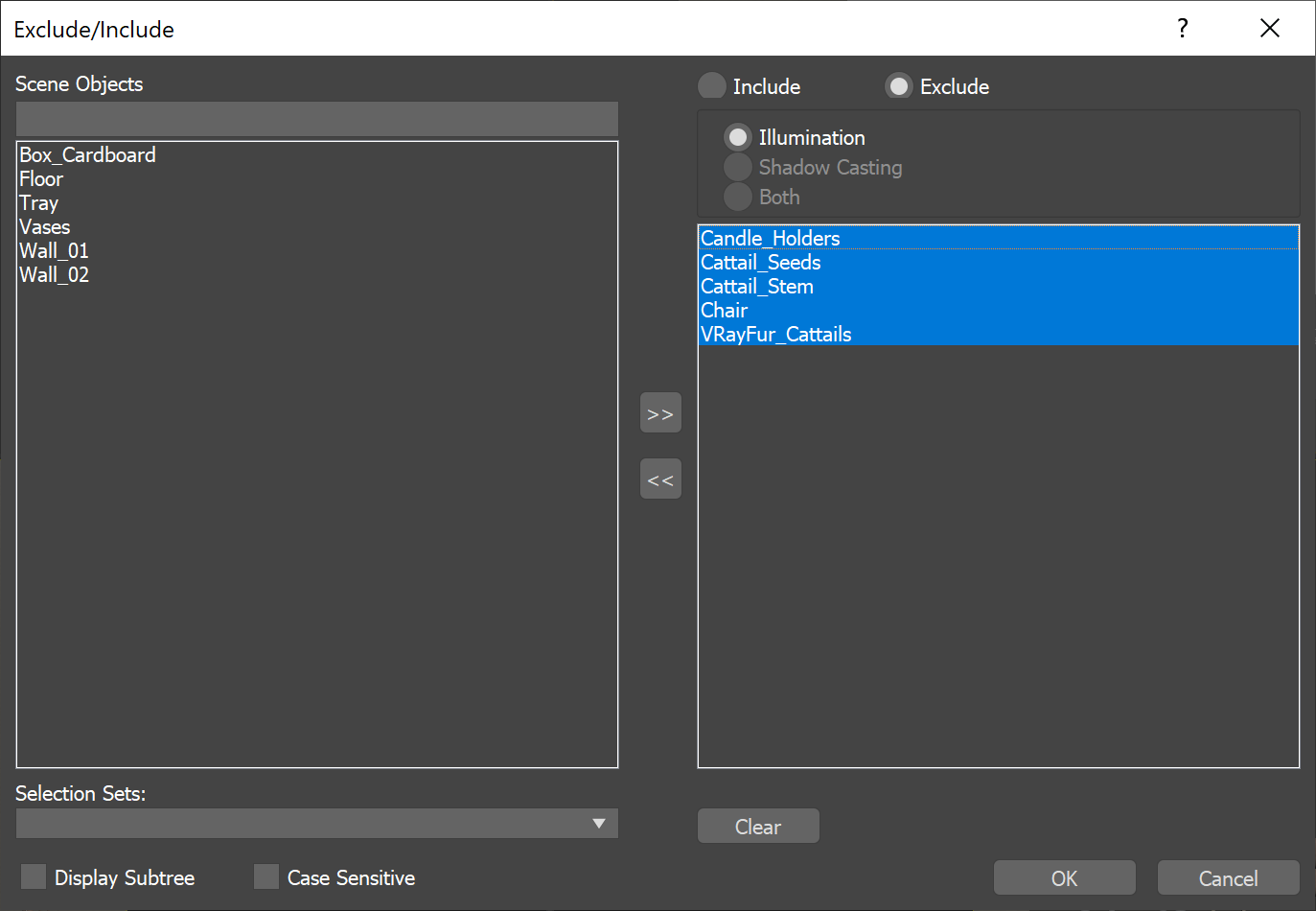This screenshot has width=1316, height=911.
Task: Click the Scene Objects search field
Action: pyautogui.click(x=316, y=119)
